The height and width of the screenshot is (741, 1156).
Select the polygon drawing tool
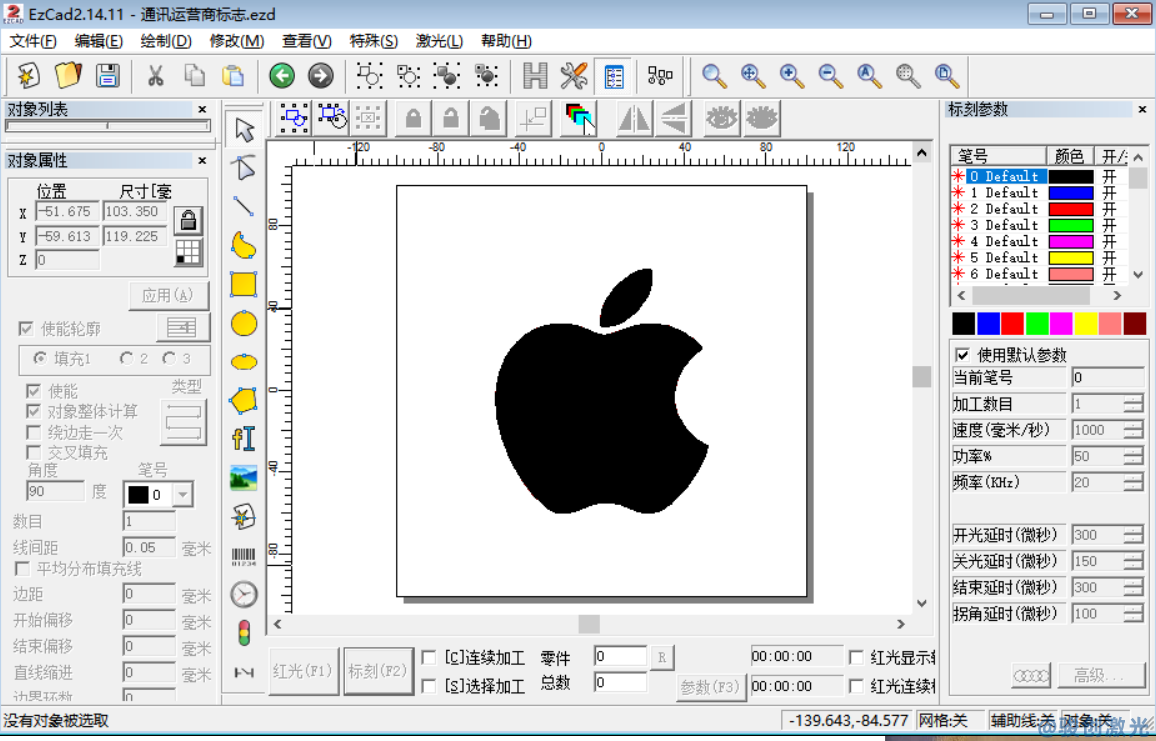(244, 400)
